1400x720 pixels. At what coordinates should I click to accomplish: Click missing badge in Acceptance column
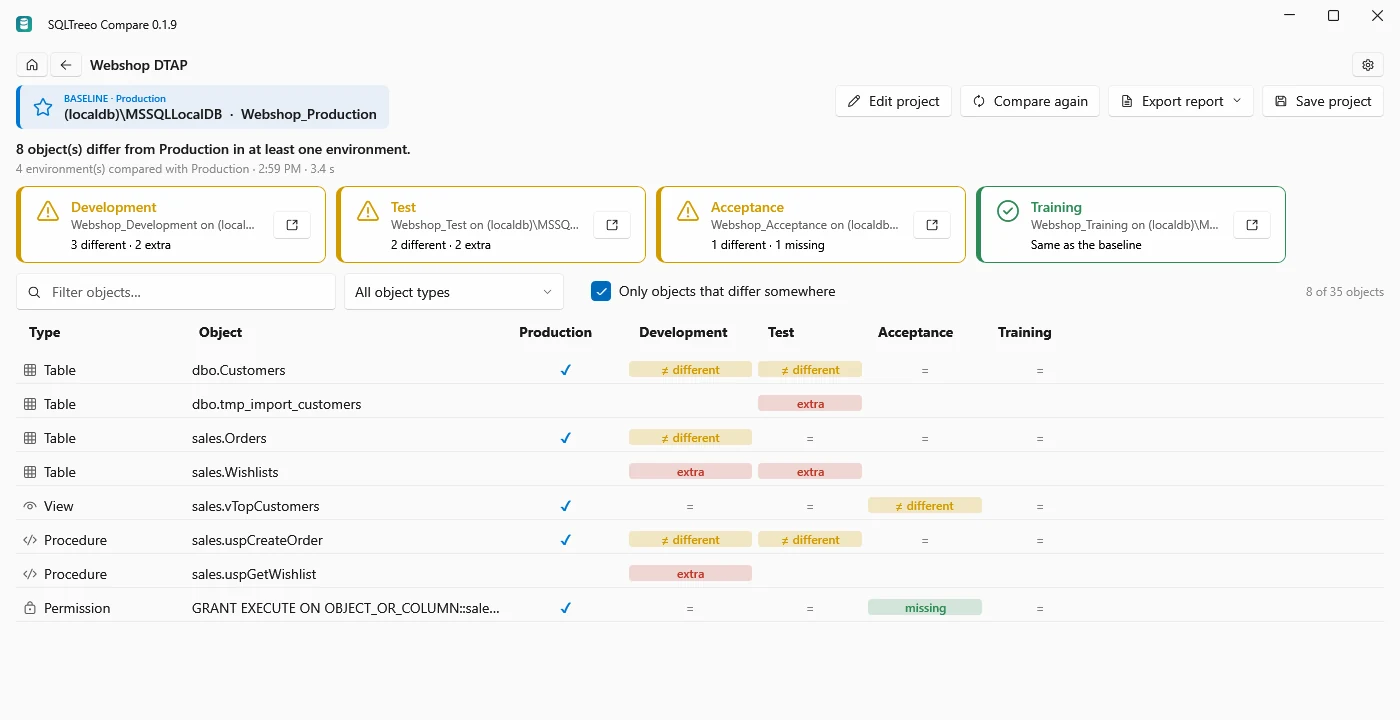(925, 607)
